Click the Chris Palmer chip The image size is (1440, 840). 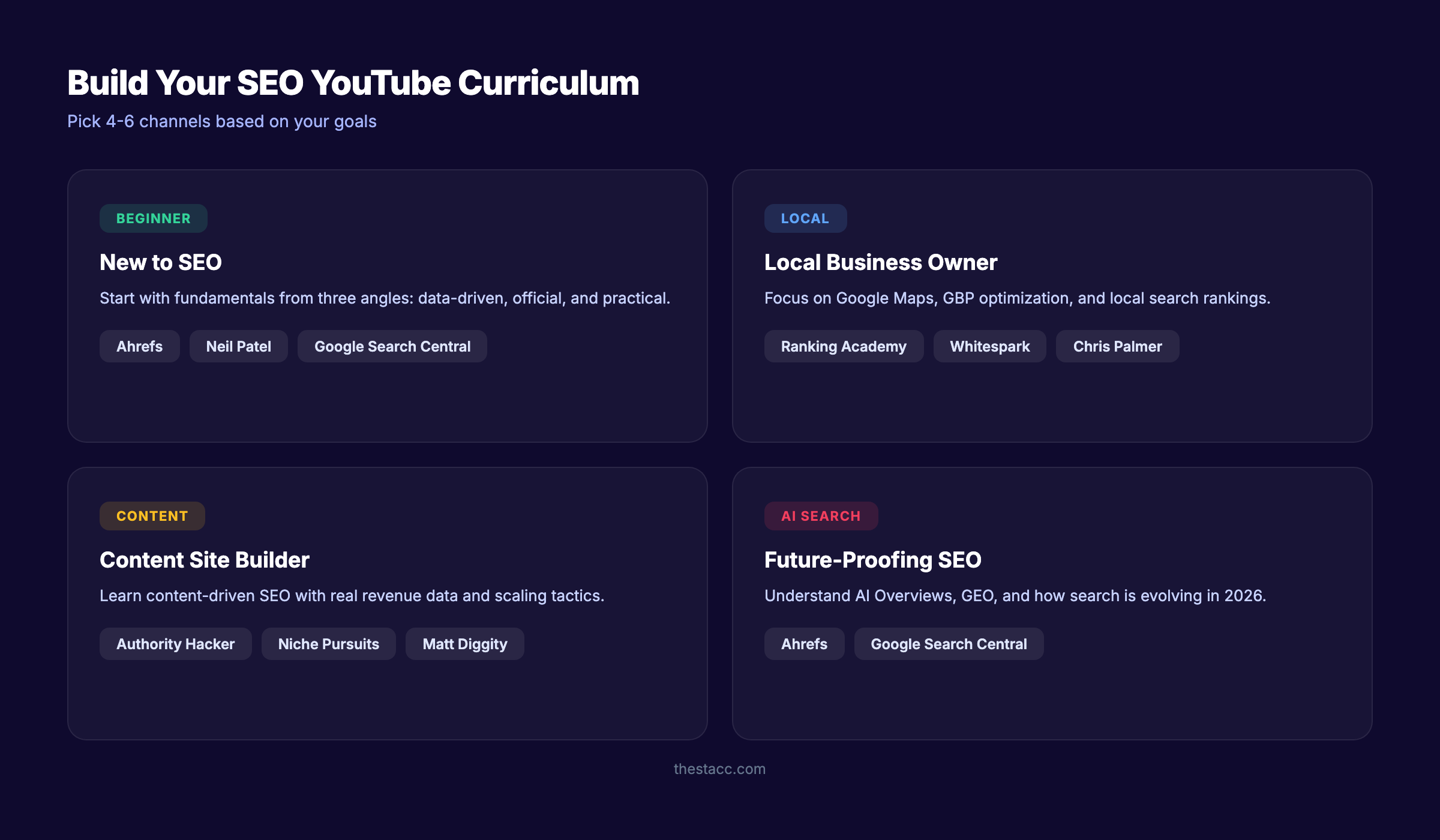coord(1117,346)
